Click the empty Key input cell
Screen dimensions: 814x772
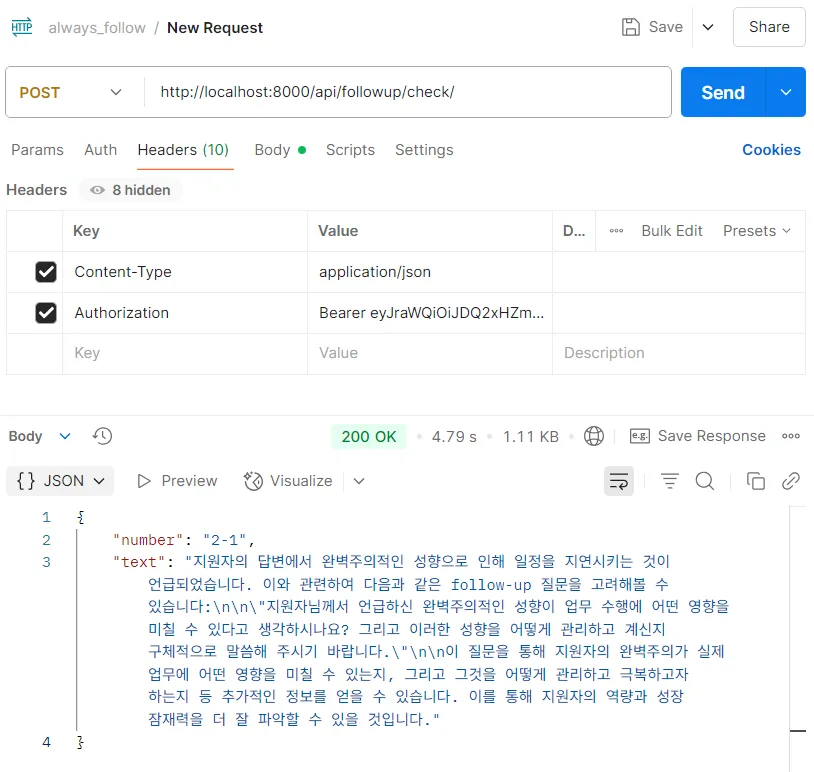point(185,354)
